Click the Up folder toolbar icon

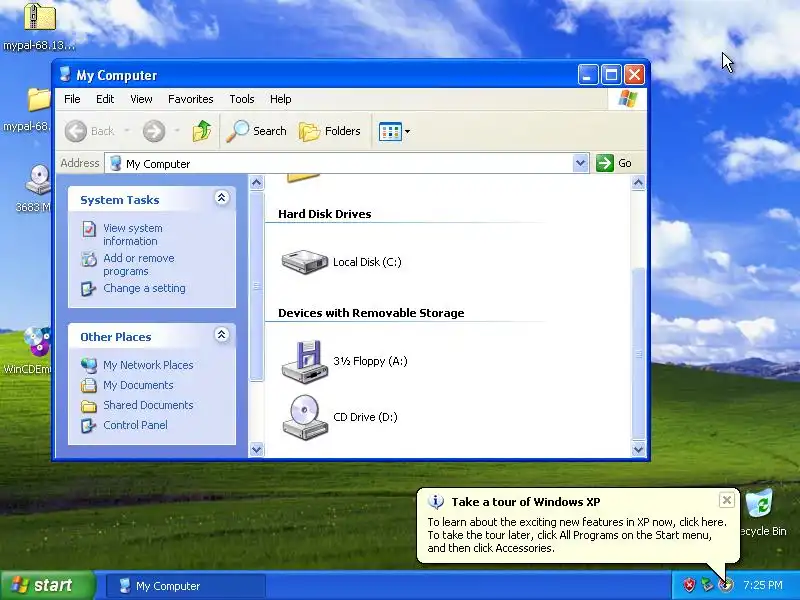click(202, 131)
